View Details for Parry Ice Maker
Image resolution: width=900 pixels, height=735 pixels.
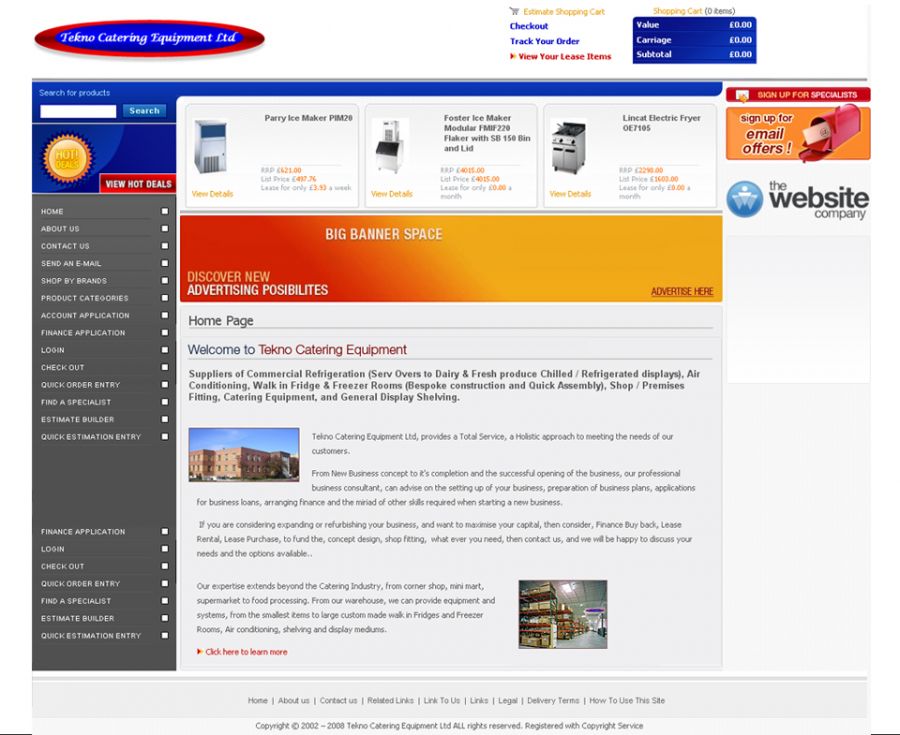[x=212, y=194]
